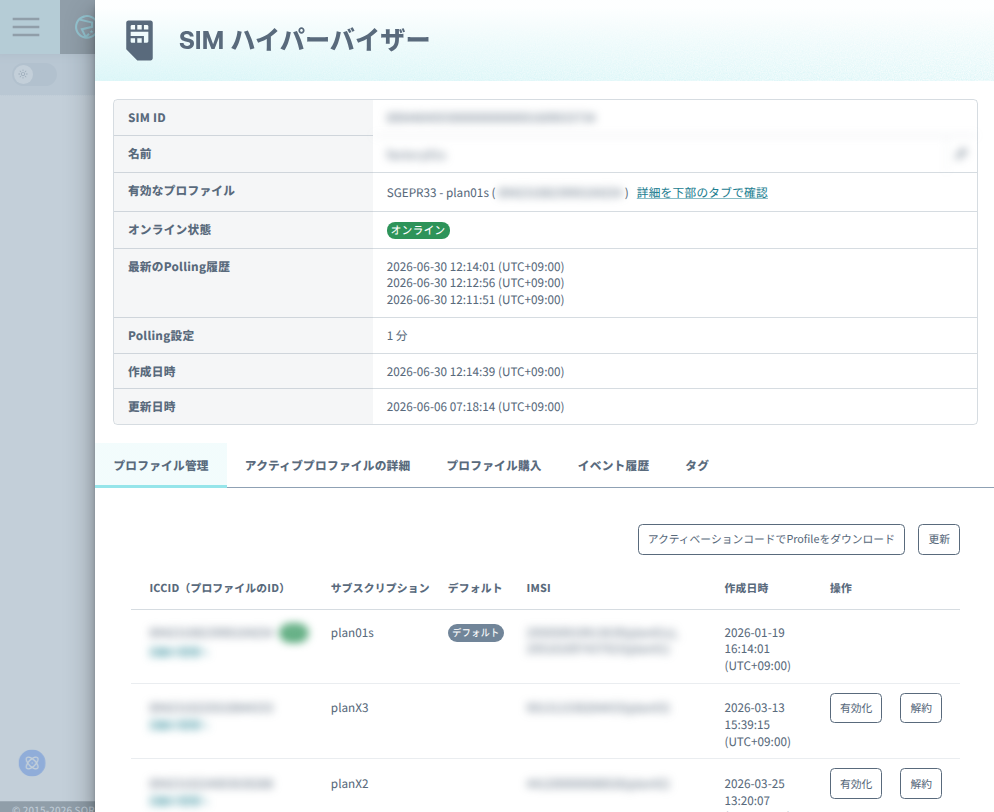Screen dimensions: 994x812
Task: Click アクティベーションコードでProfileをダウンロード button
Action: point(771,539)
